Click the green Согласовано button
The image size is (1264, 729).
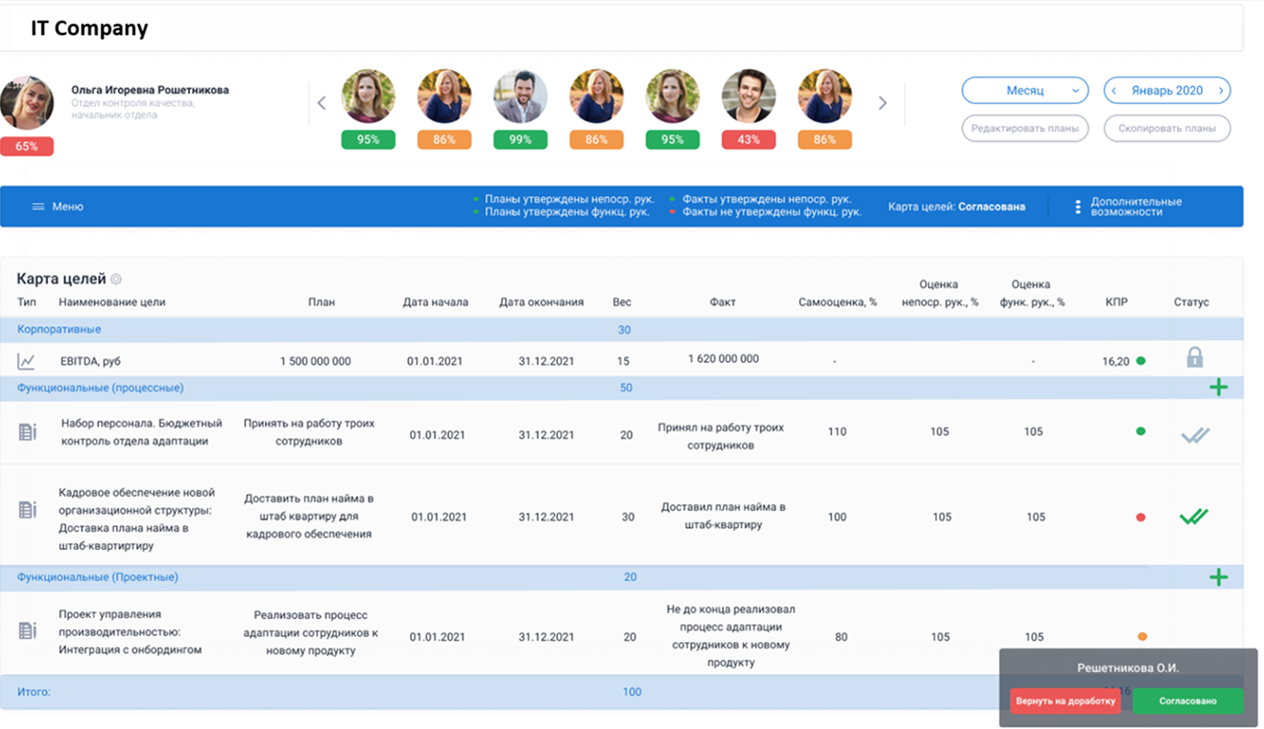pos(1188,701)
